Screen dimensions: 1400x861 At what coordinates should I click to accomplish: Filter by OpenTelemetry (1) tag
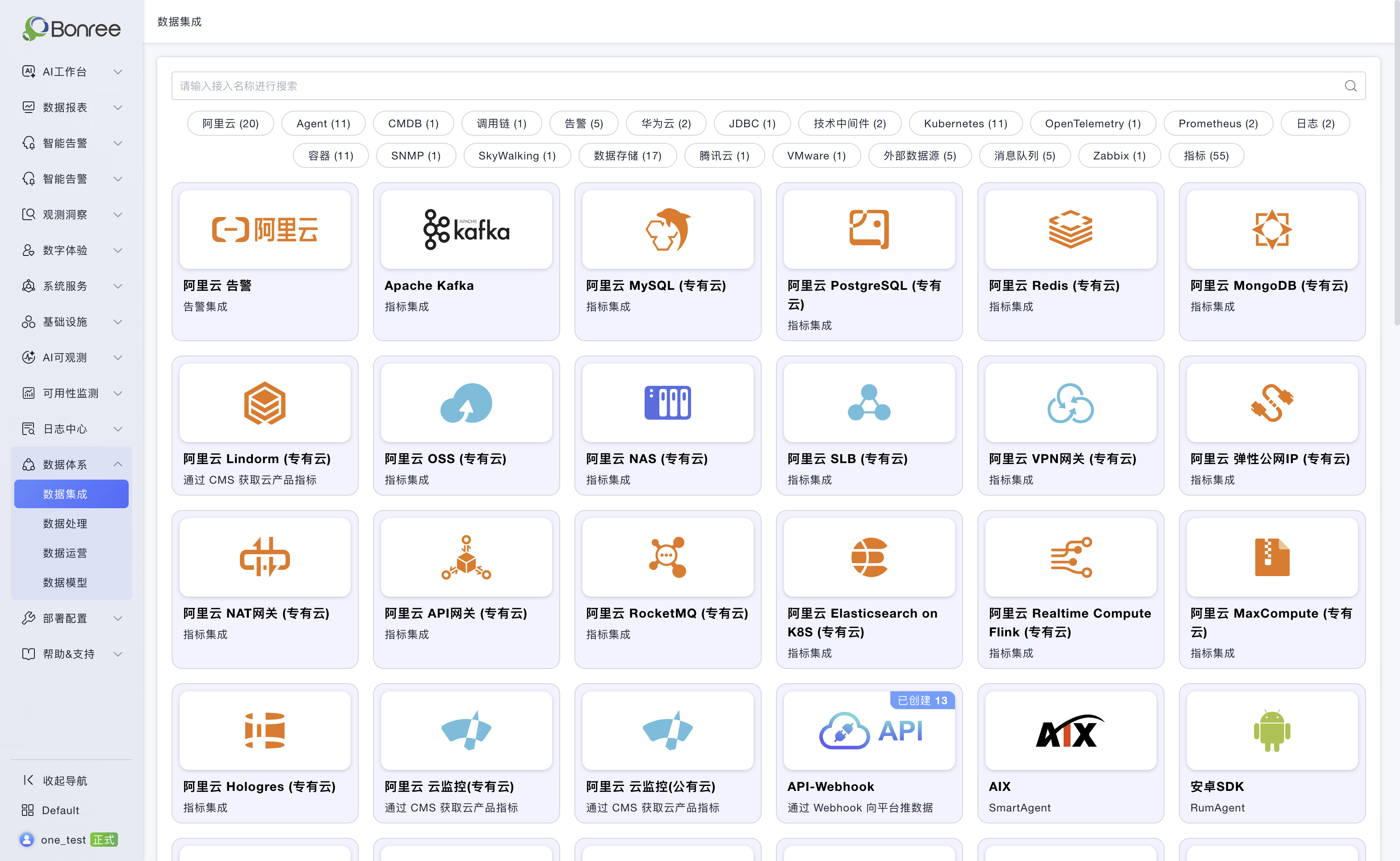coord(1093,124)
